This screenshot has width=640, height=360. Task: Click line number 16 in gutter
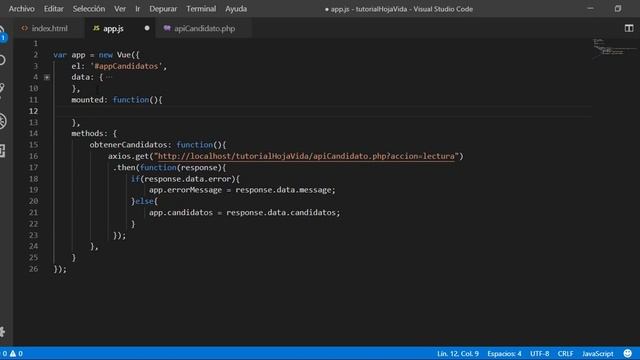33,156
